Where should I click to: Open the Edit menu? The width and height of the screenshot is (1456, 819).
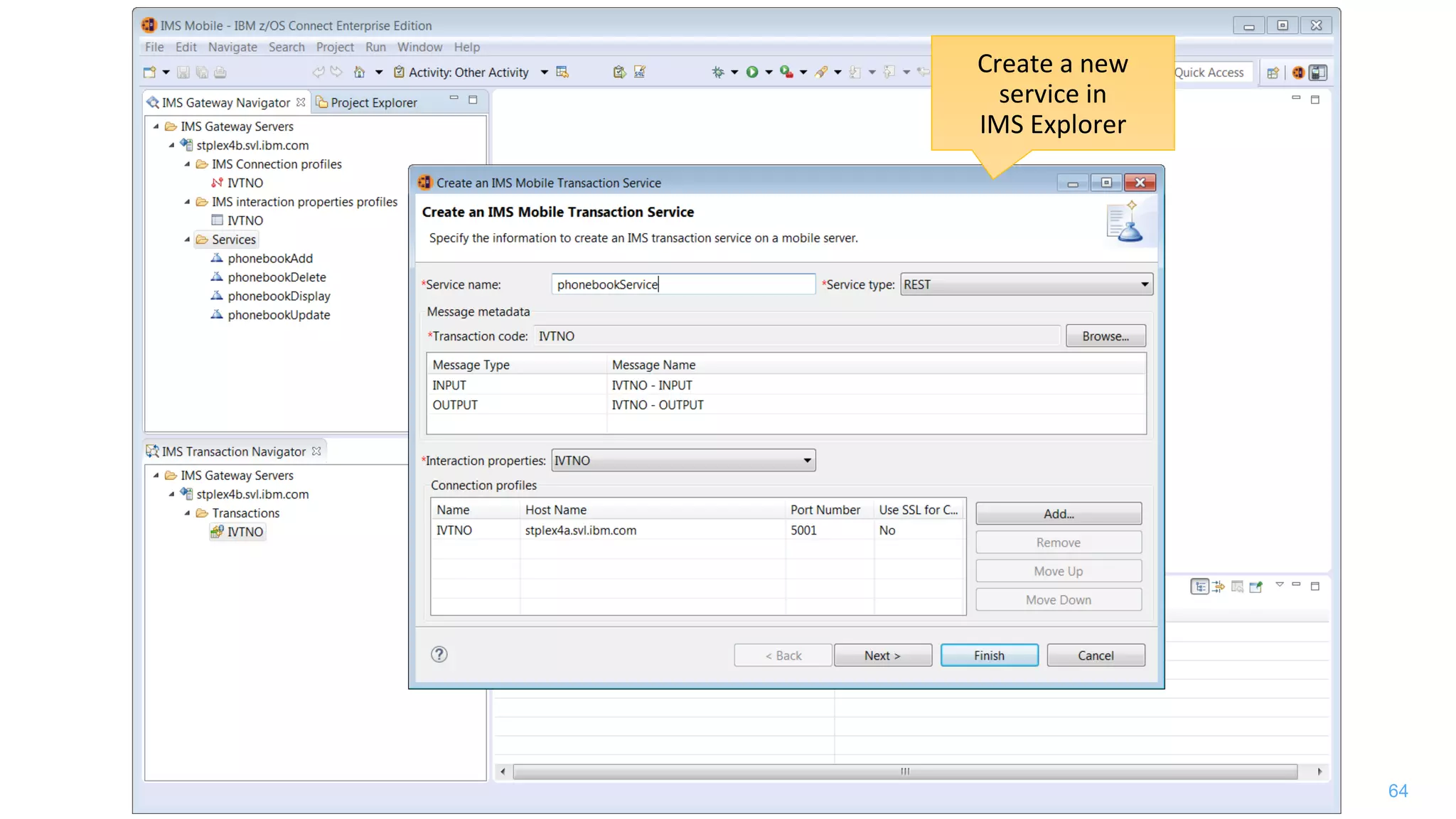[x=186, y=47]
